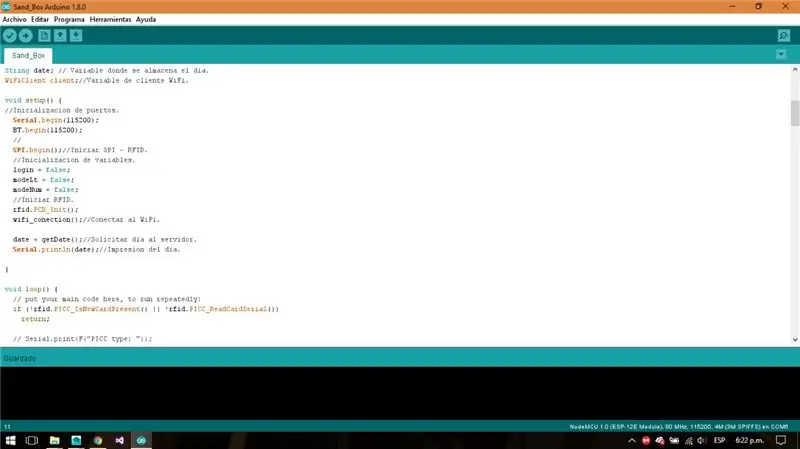
Task: Click the 'wifi_conection();' code line
Action: click(x=86, y=219)
